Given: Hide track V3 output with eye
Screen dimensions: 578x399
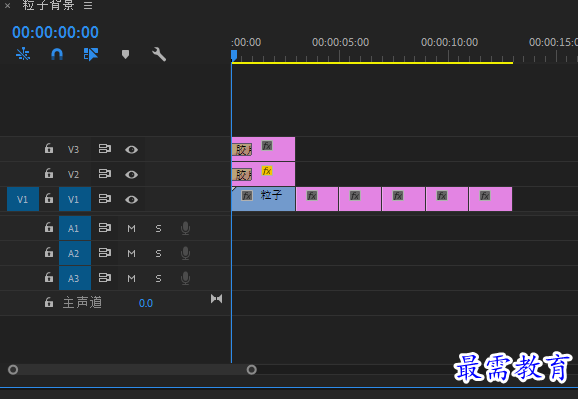Looking at the screenshot, I should [x=132, y=150].
